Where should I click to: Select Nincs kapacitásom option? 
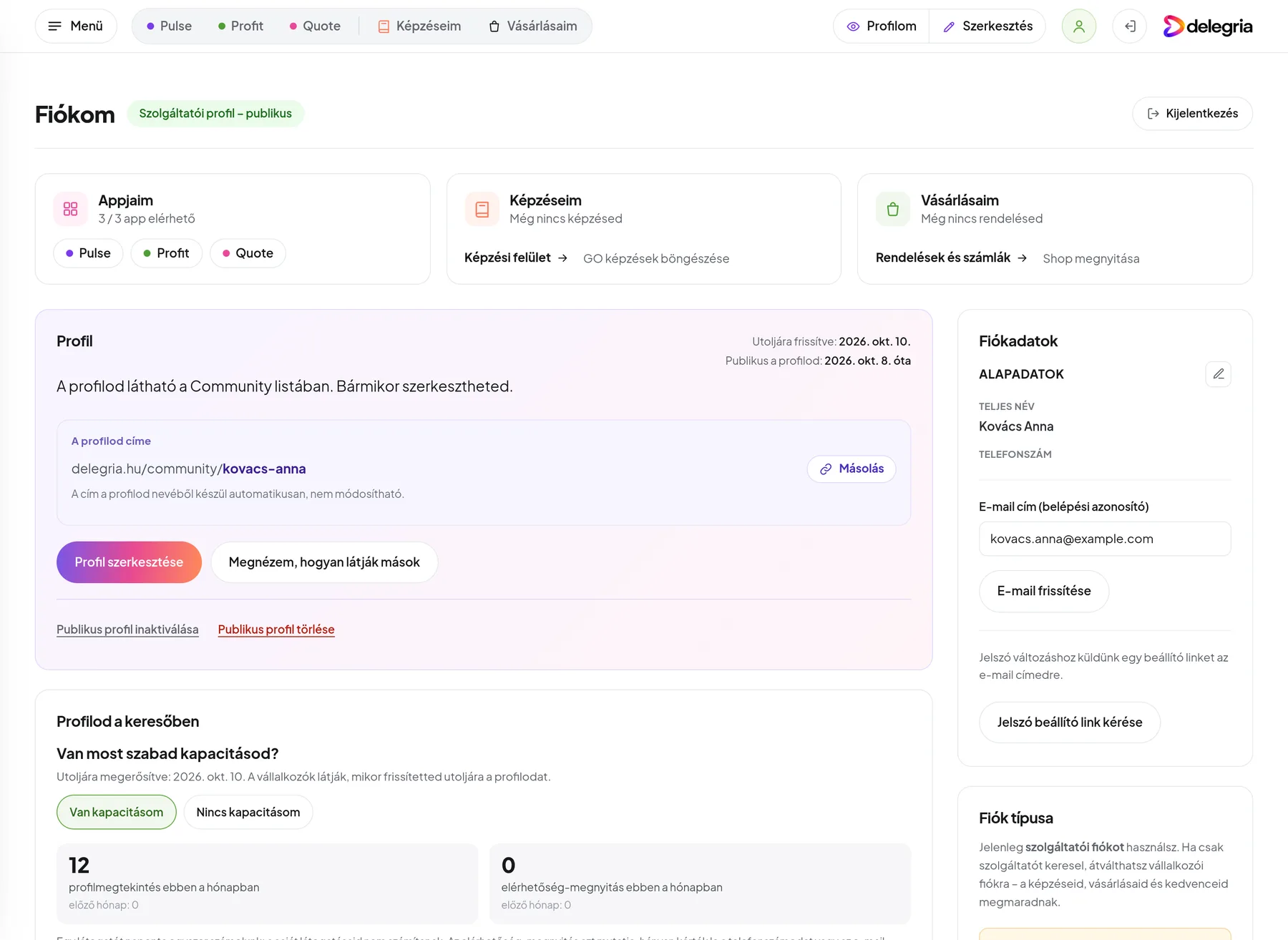248,812
